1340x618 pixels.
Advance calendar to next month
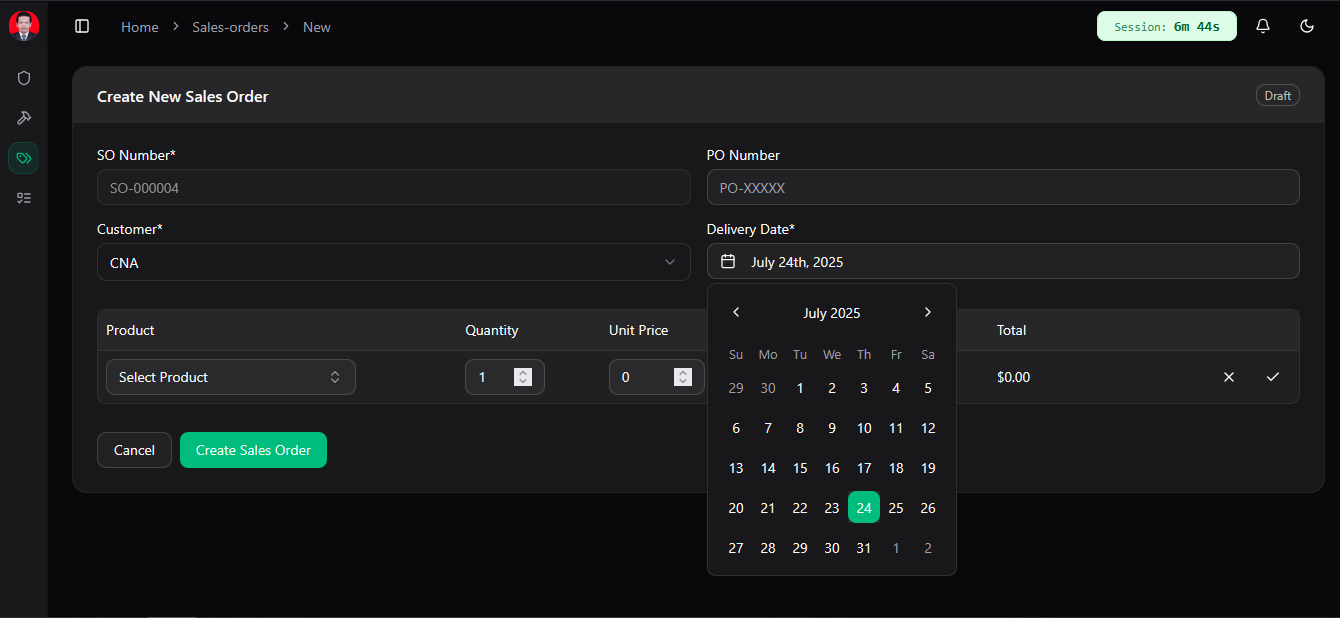point(928,312)
